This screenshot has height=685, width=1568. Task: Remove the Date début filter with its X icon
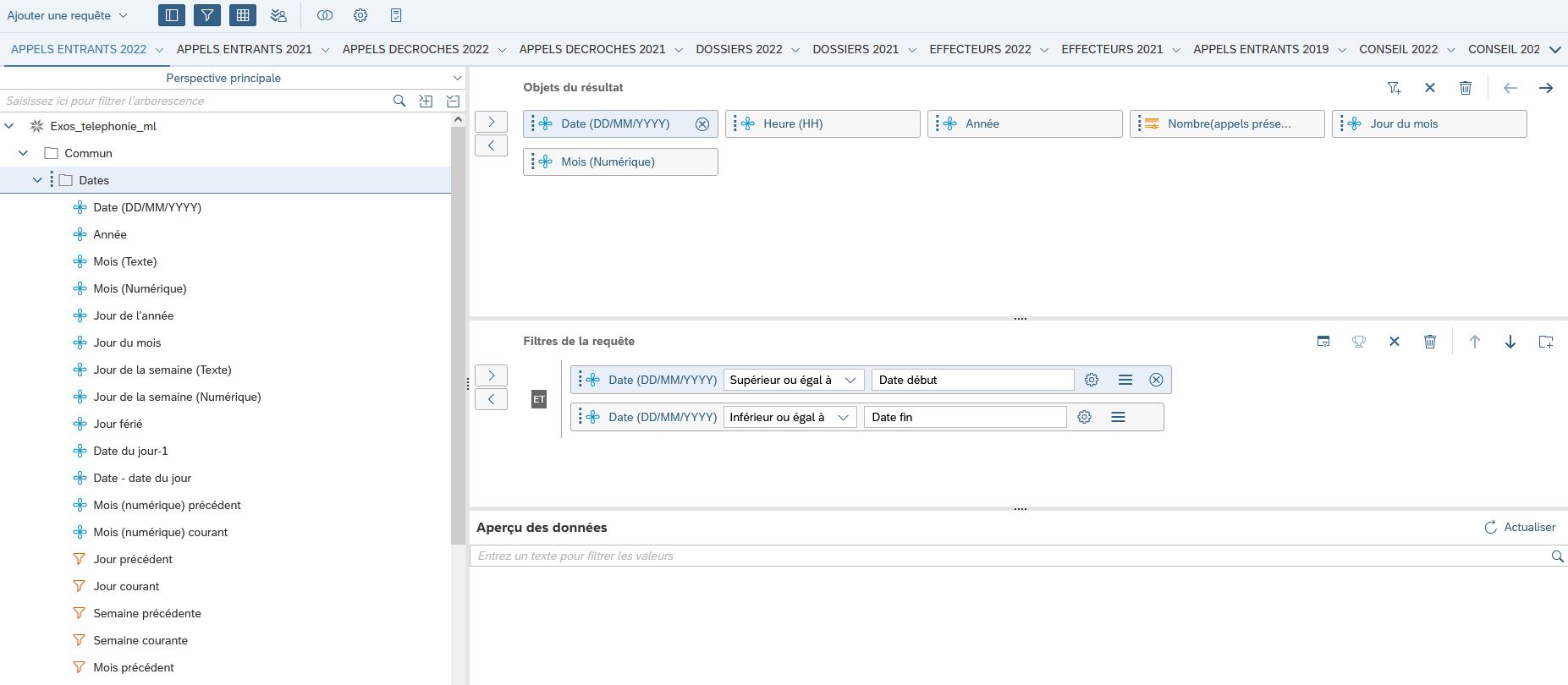1156,380
